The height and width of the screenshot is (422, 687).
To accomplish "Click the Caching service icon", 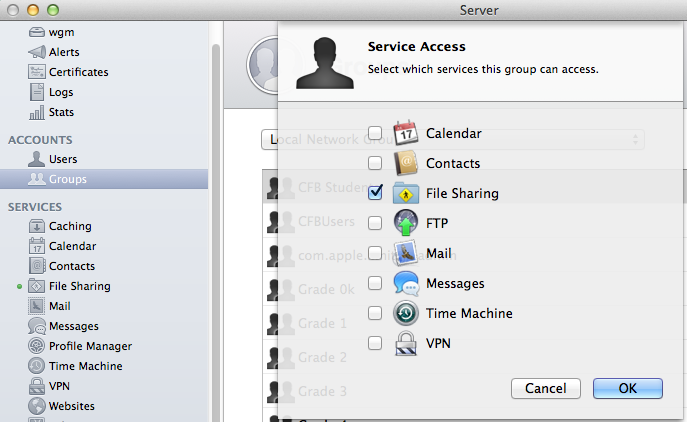I will point(36,226).
